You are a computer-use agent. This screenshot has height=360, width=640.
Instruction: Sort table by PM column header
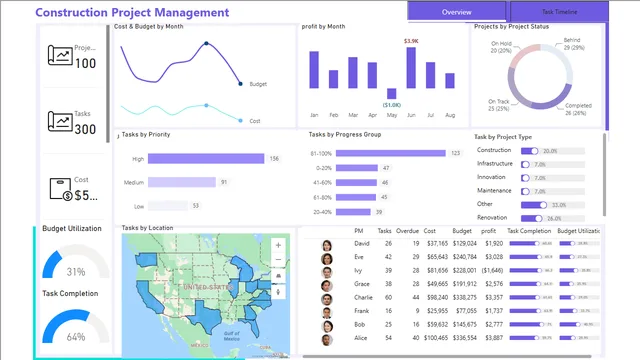click(359, 231)
